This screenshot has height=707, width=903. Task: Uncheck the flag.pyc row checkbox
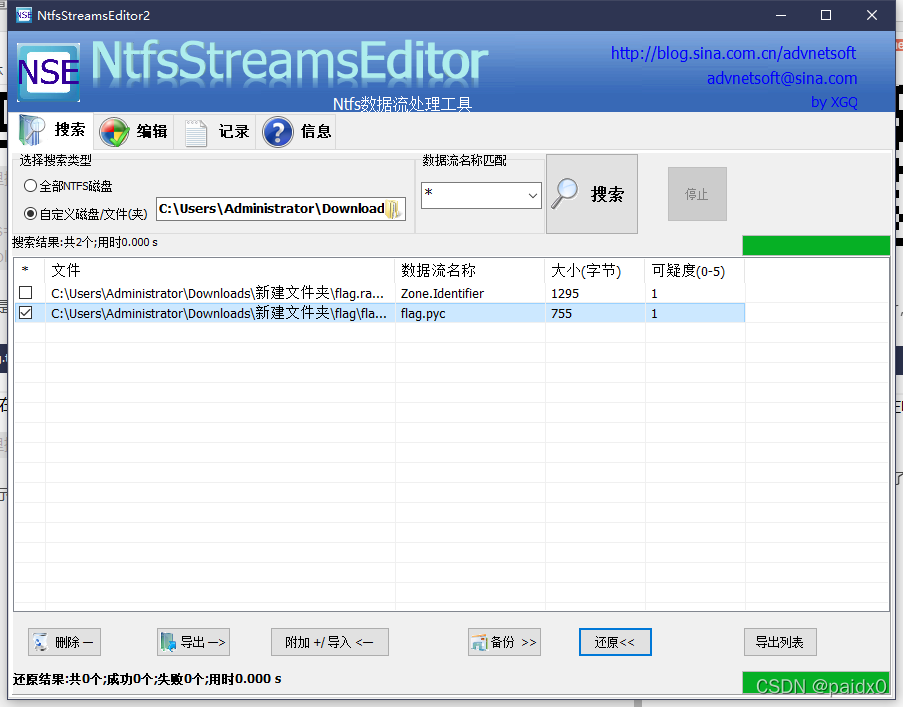(x=25, y=313)
